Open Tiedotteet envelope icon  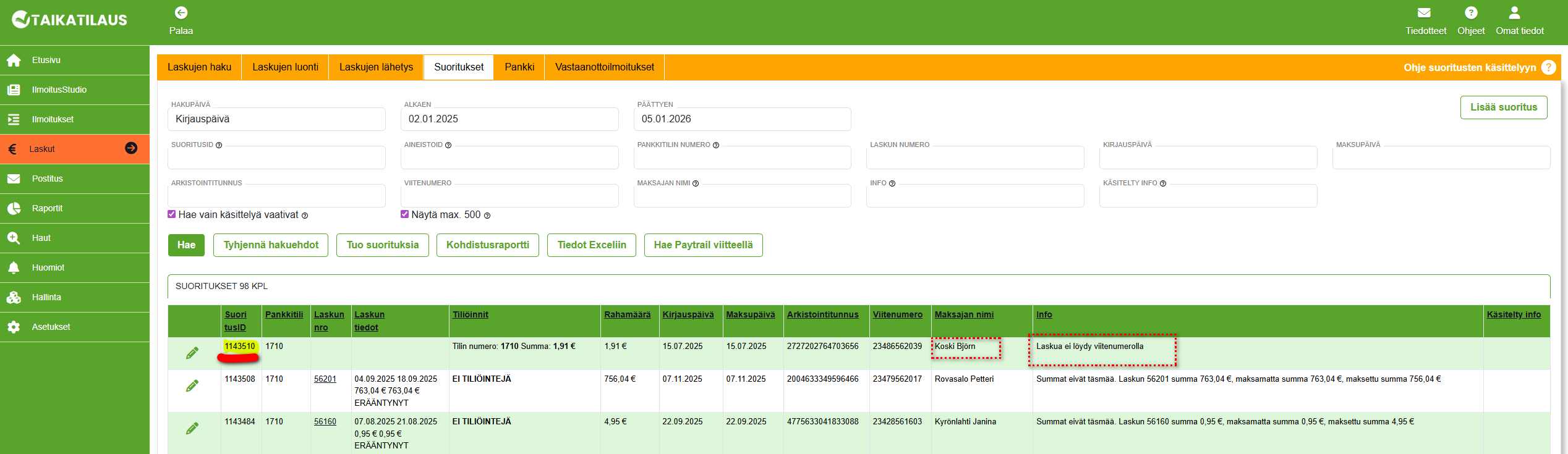click(x=1425, y=13)
